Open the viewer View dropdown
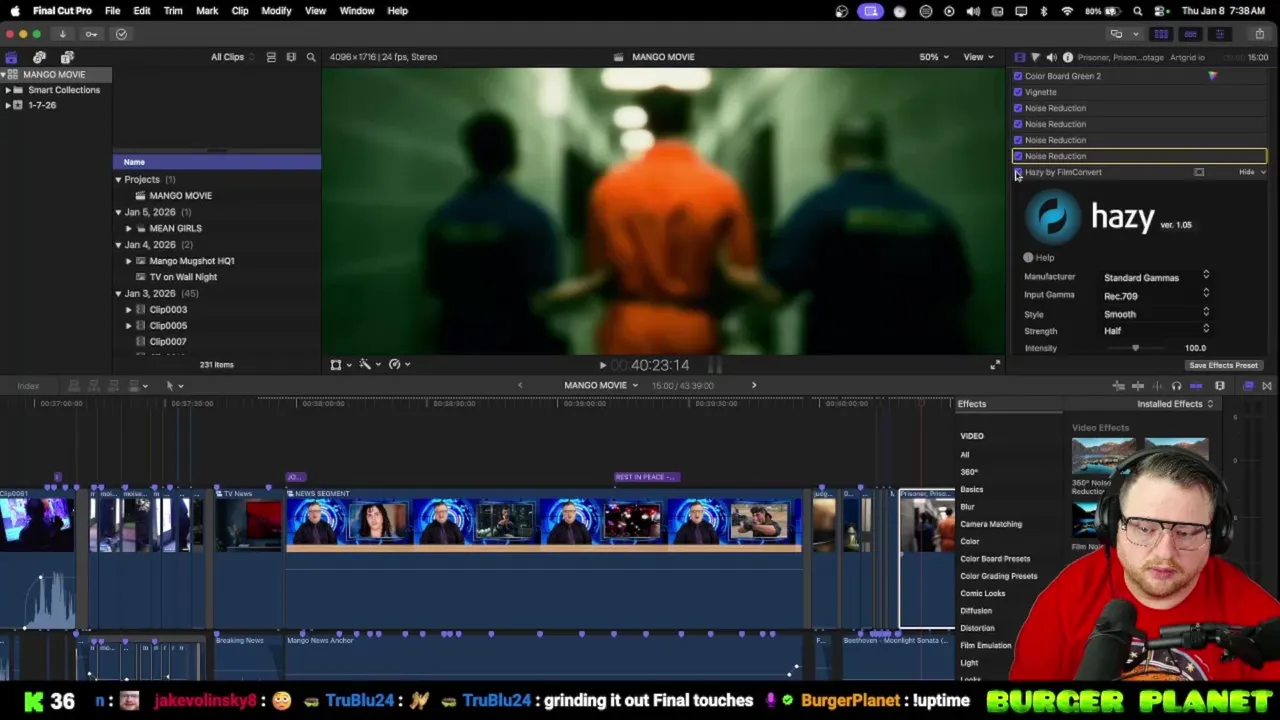The image size is (1280, 720). pyautogui.click(x=977, y=57)
